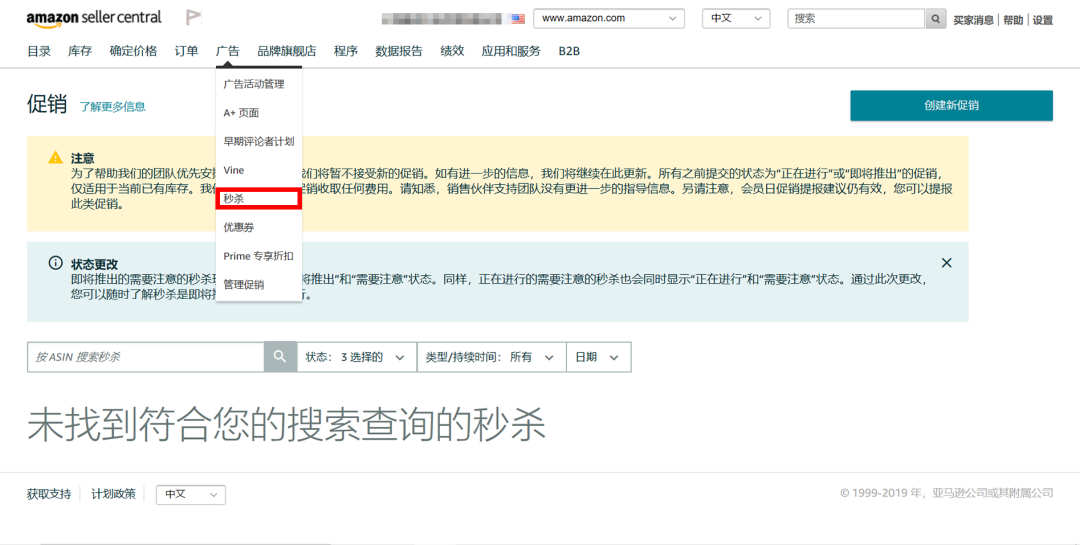Screen dimensions: 1080x545
Task: Click the 注意 banner title
Action: pos(83,158)
